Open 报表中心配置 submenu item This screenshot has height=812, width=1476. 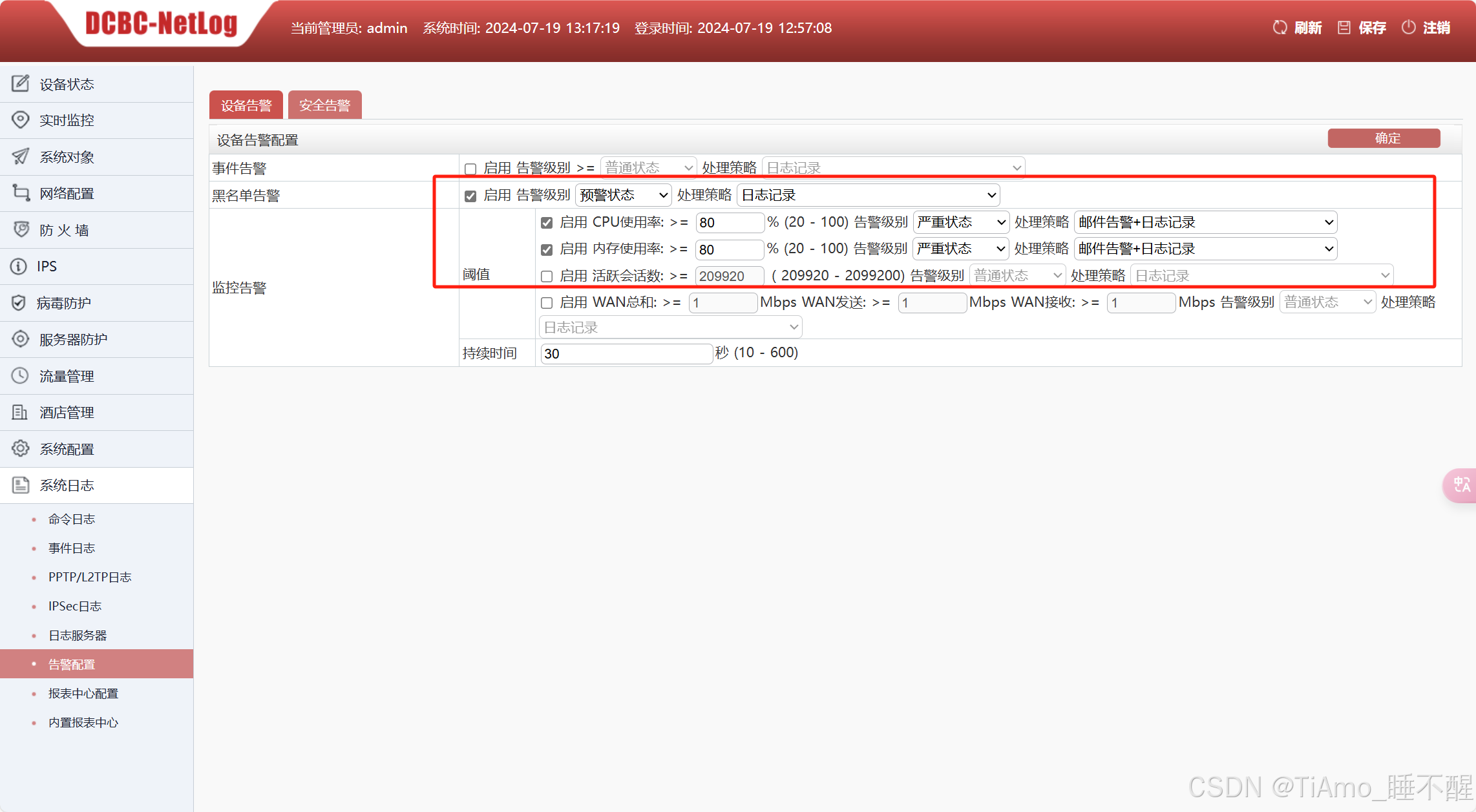pyautogui.click(x=83, y=693)
